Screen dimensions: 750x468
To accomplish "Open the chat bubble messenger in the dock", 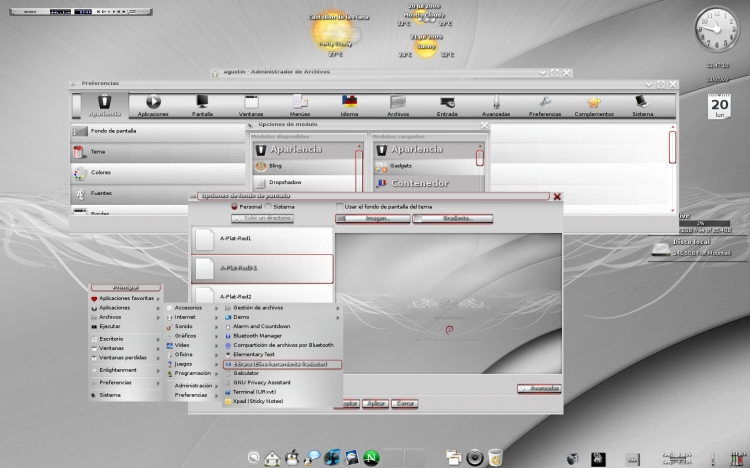I will 312,457.
